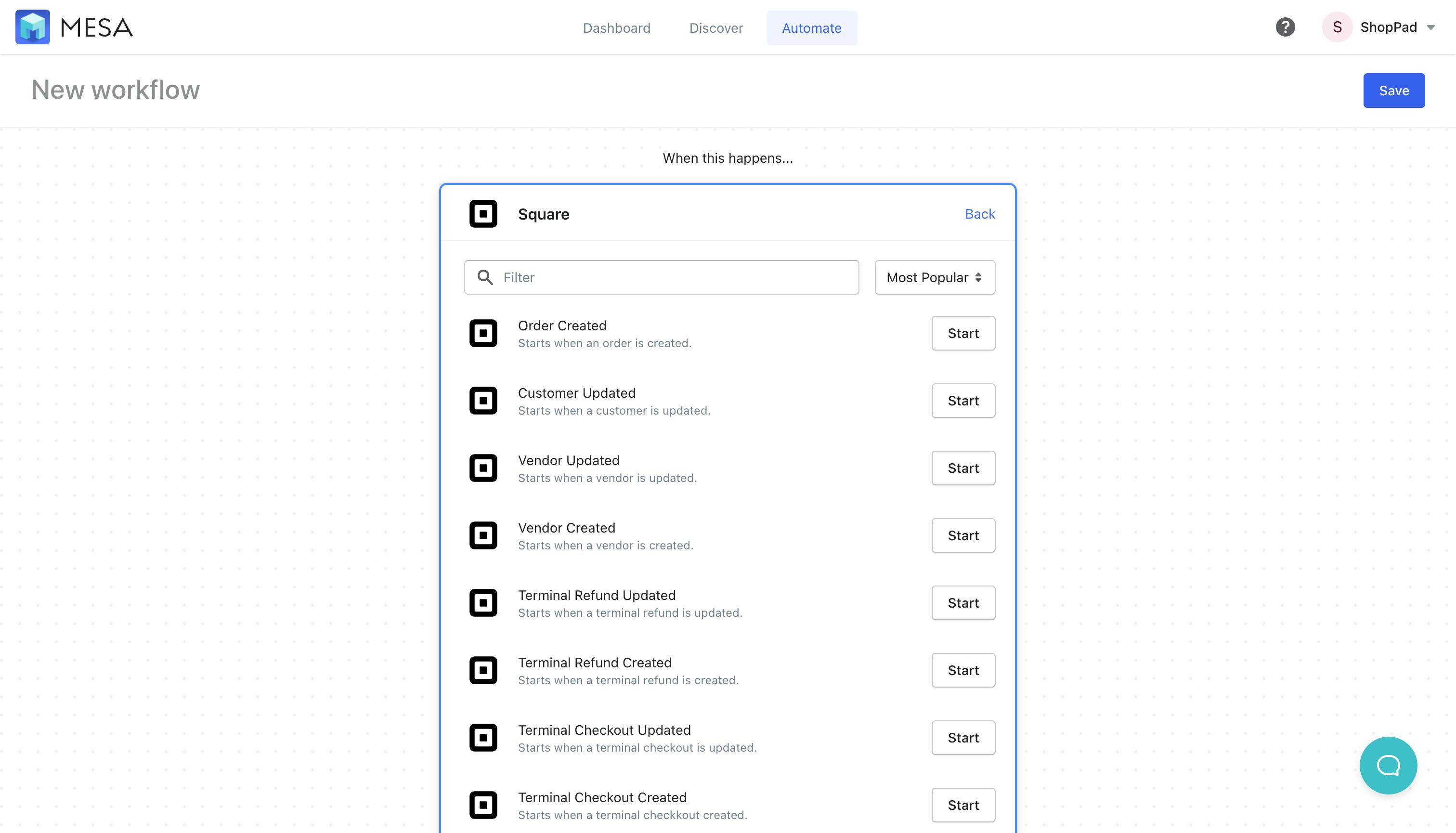This screenshot has height=833, width=1456.
Task: Select the 'Vendor Updated' title
Action: tap(568, 460)
